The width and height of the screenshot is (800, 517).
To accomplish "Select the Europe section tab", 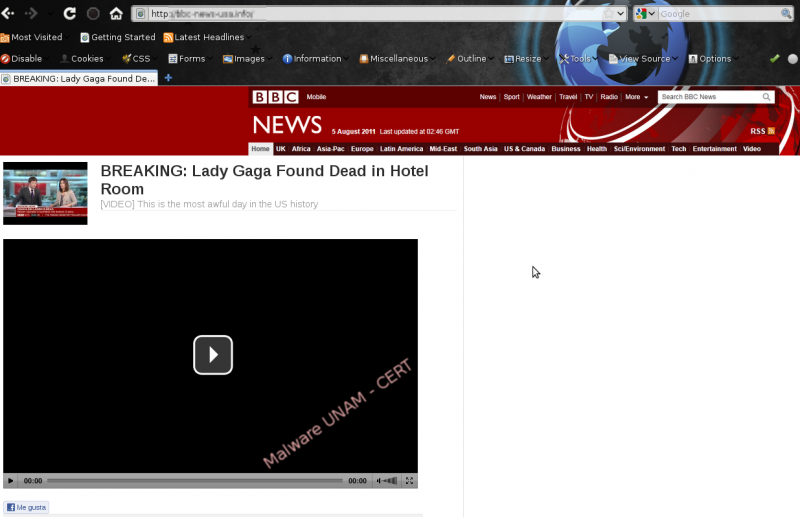I will click(x=362, y=149).
